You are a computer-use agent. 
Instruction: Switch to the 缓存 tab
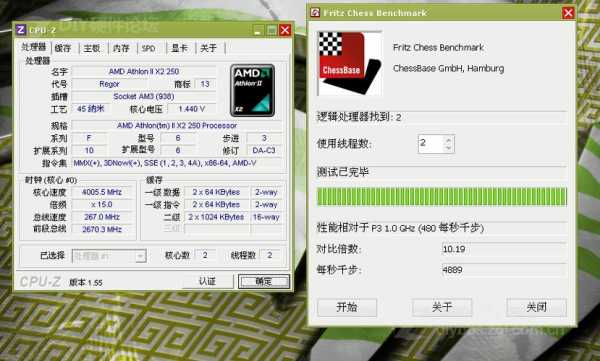[x=63, y=48]
